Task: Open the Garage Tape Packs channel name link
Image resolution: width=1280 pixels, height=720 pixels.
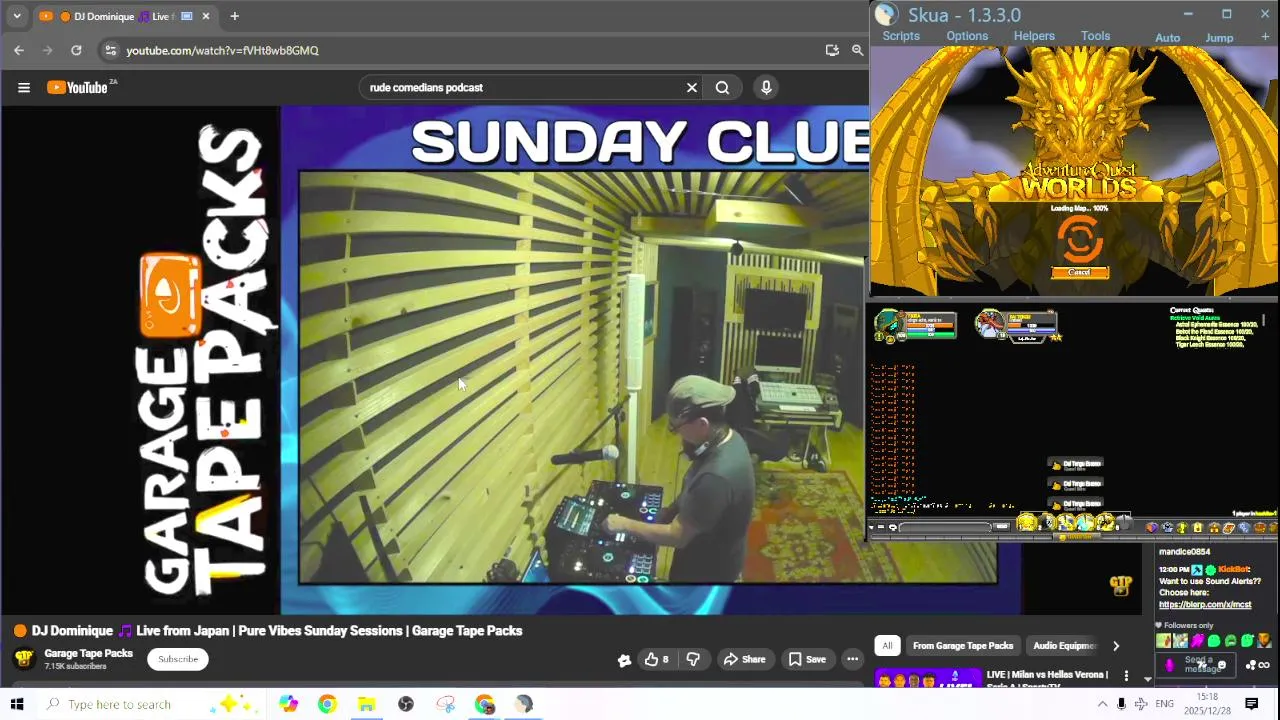Action: [x=88, y=653]
